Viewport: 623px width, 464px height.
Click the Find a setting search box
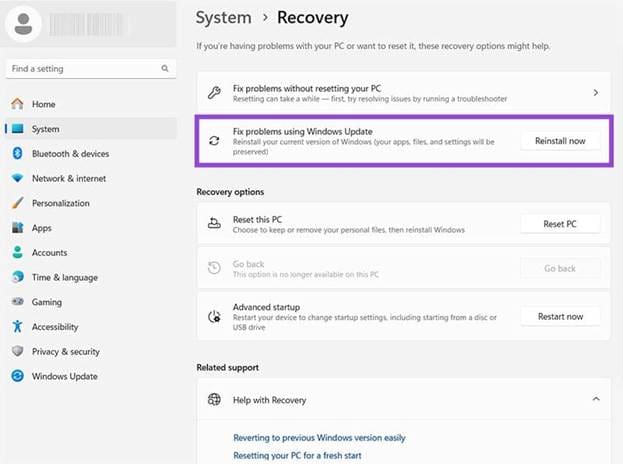point(83,69)
